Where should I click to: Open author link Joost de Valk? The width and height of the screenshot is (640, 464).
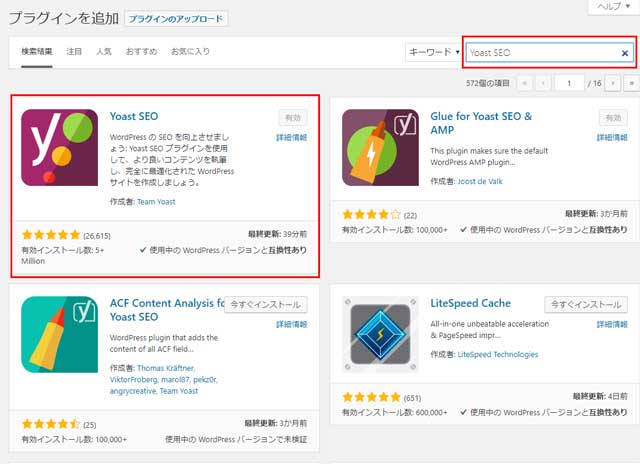pyautogui.click(x=480, y=181)
